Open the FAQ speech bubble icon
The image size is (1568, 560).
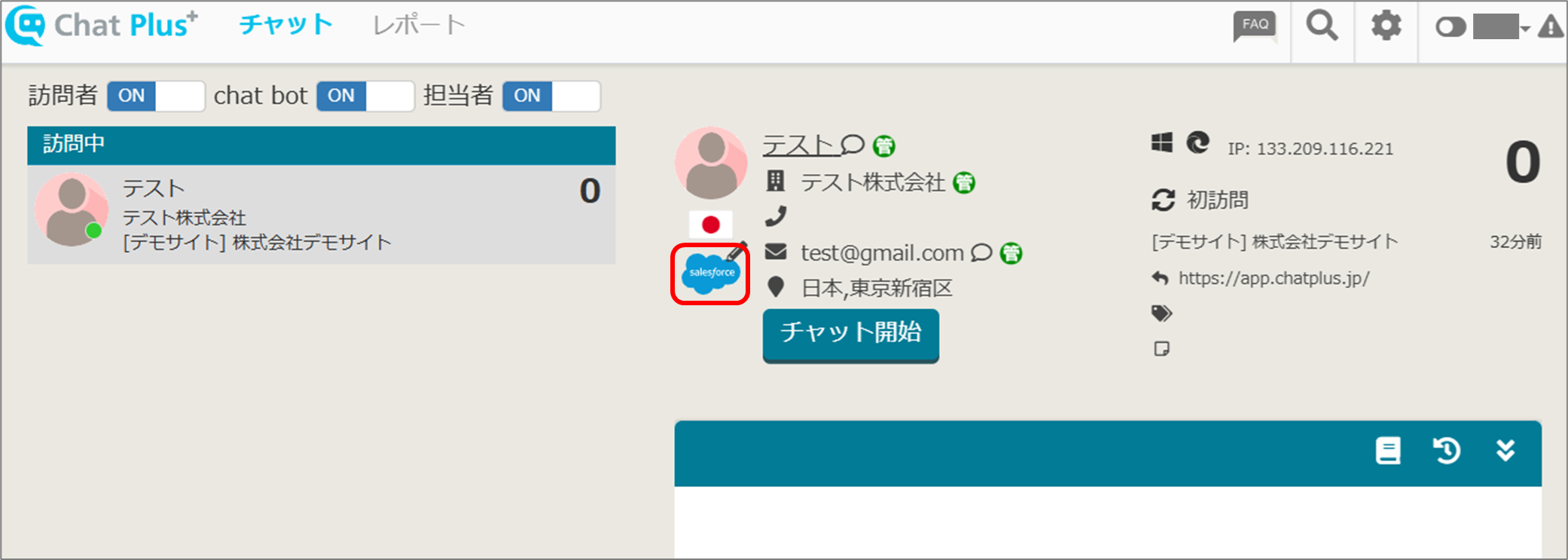pyautogui.click(x=1255, y=26)
